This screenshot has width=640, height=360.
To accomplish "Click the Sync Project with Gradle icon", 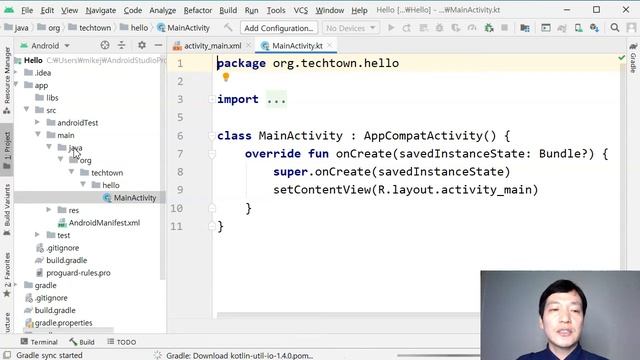I will 562,28.
